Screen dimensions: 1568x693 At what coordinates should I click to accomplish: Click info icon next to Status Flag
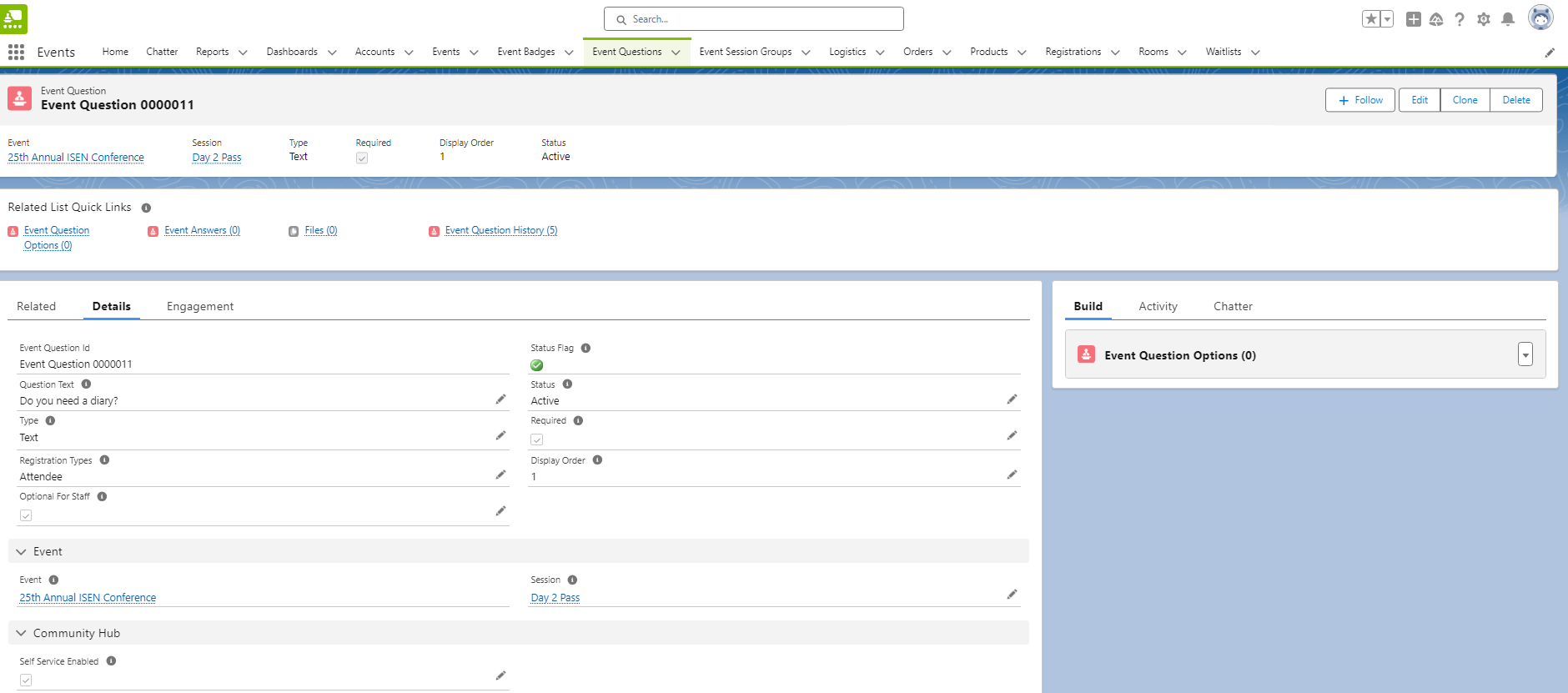pos(585,348)
